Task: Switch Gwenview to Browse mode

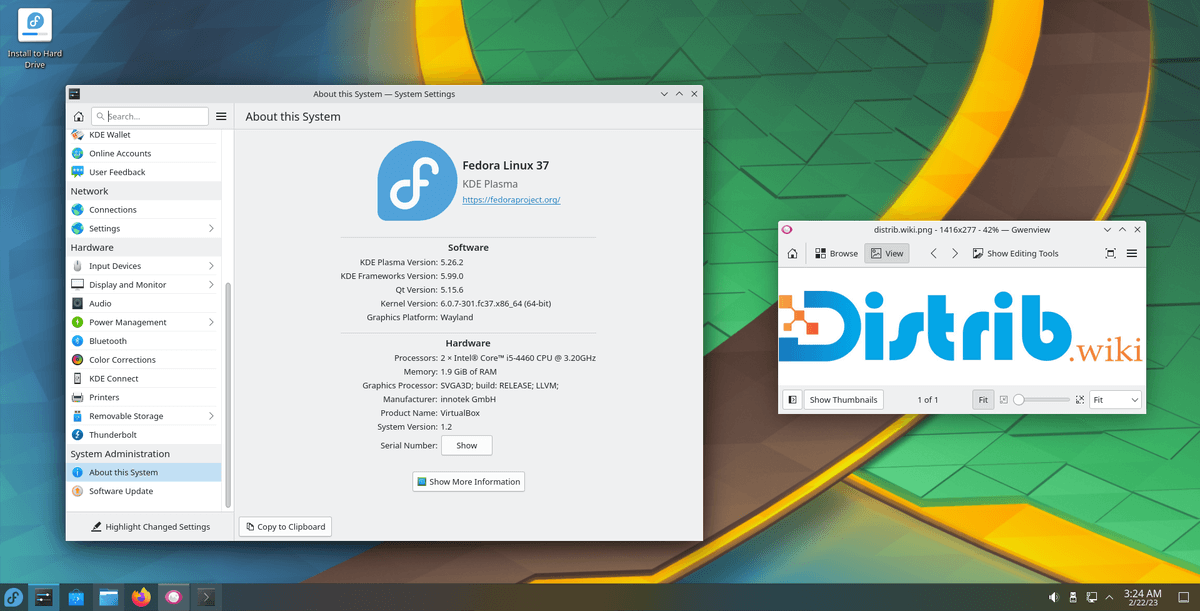Action: (x=836, y=253)
